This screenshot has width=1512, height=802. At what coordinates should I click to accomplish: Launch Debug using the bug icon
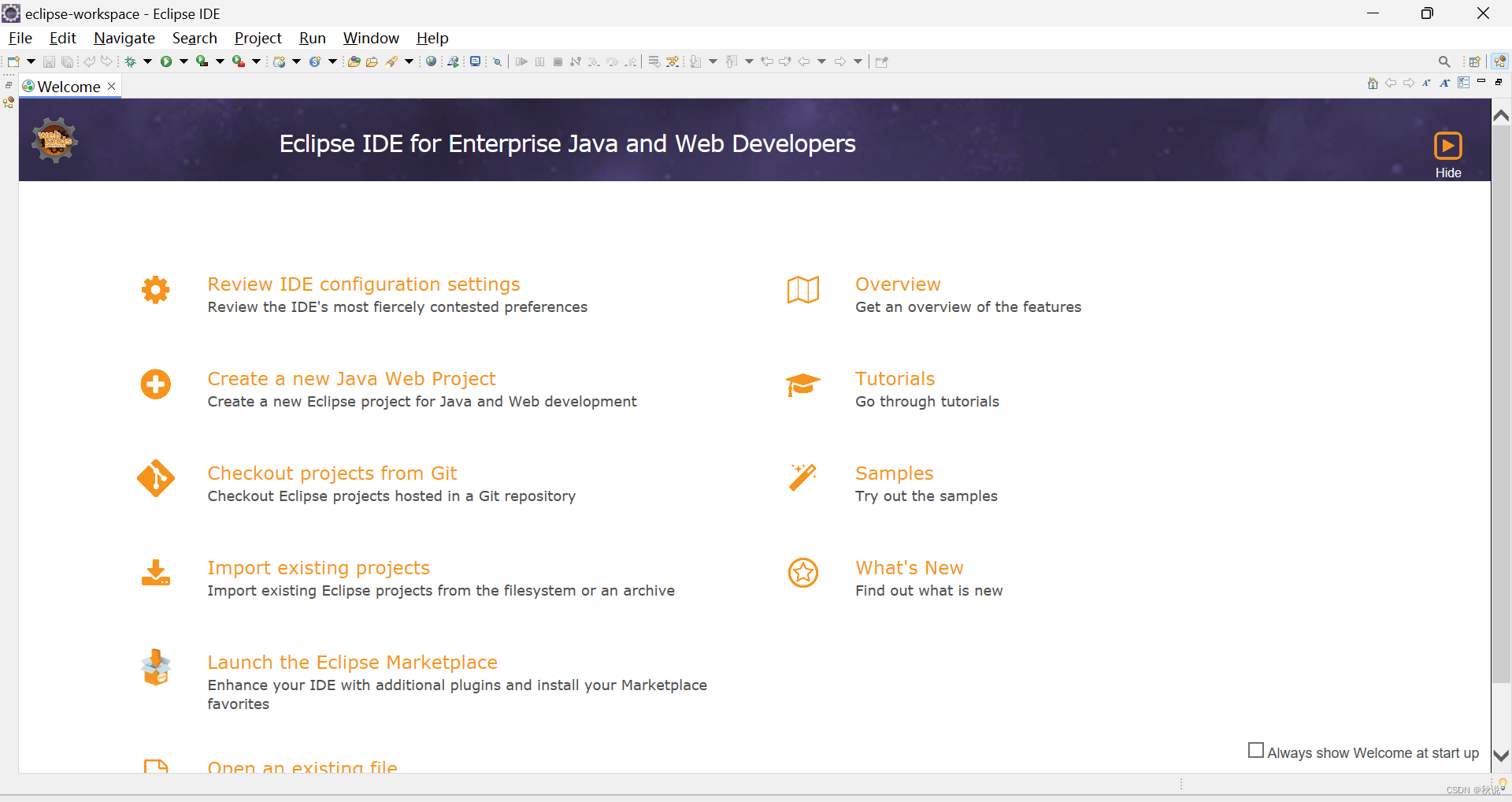point(130,61)
